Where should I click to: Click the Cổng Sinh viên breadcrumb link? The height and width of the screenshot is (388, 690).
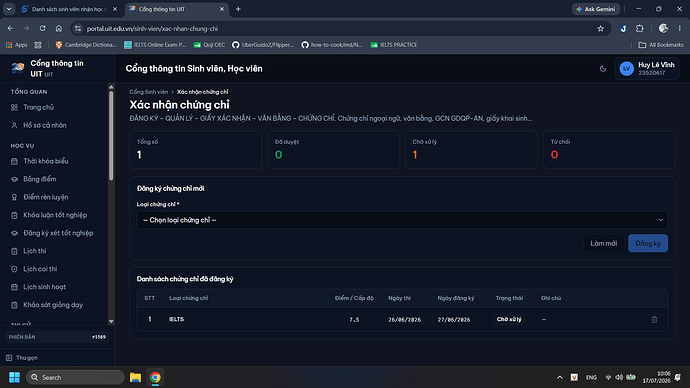click(148, 92)
